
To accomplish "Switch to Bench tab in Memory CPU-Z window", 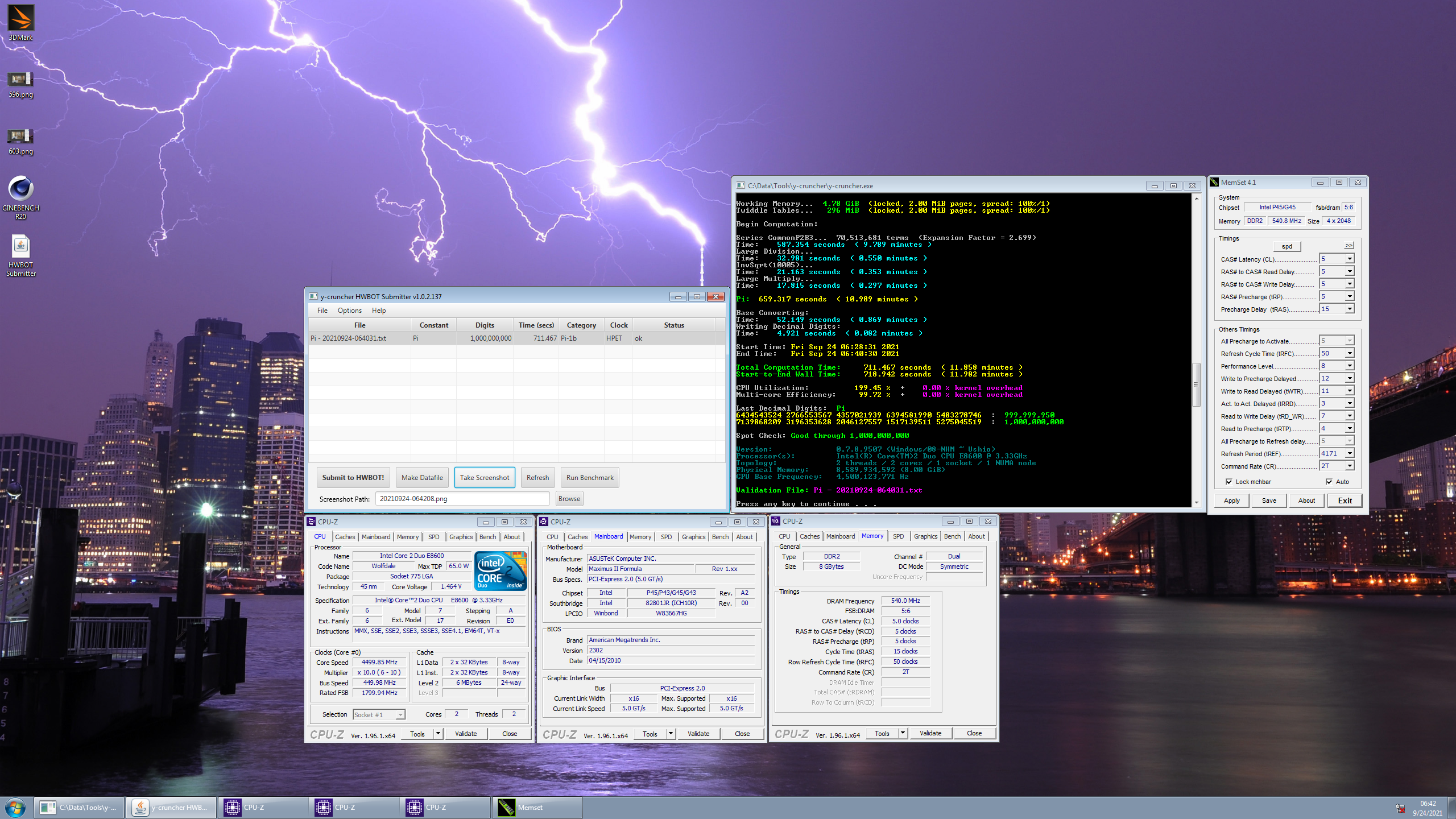I will click(952, 536).
